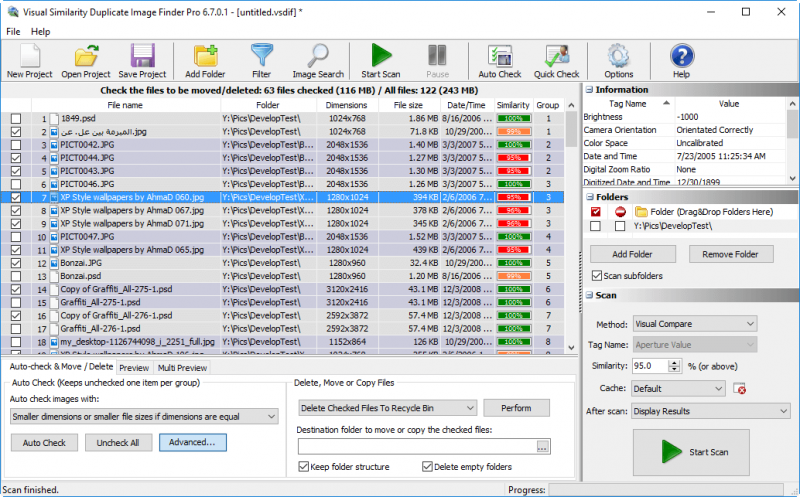Run Quick Check from toolbar
The image size is (800, 497).
556,56
